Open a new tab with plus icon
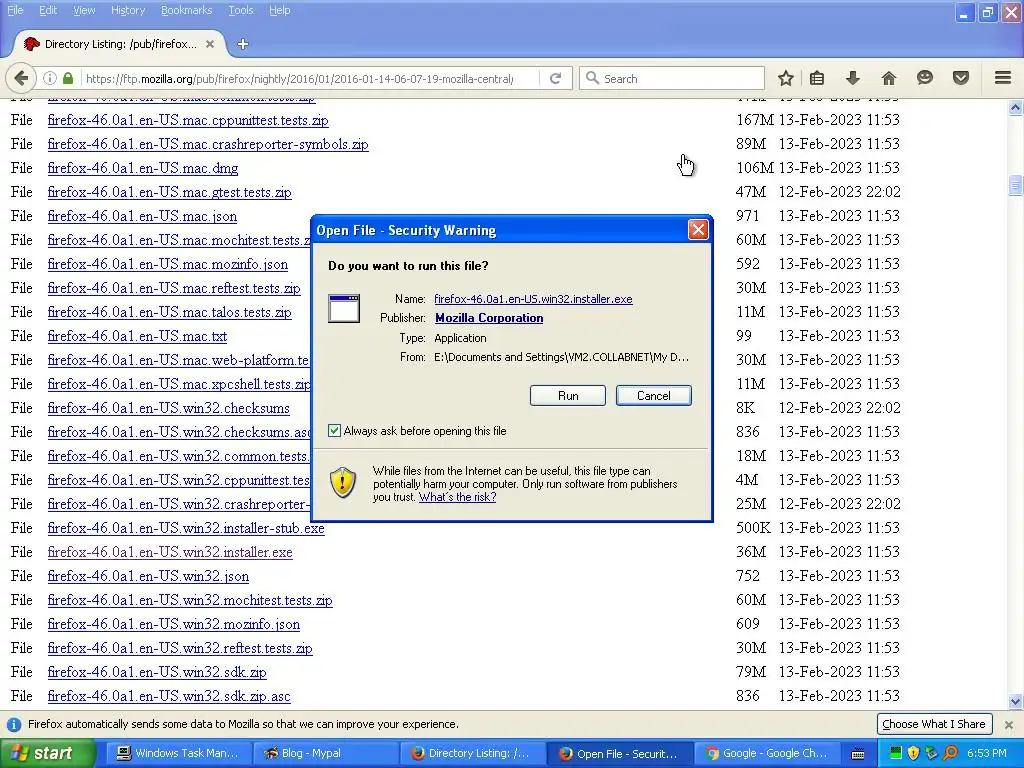The image size is (1024, 768). pos(243,44)
